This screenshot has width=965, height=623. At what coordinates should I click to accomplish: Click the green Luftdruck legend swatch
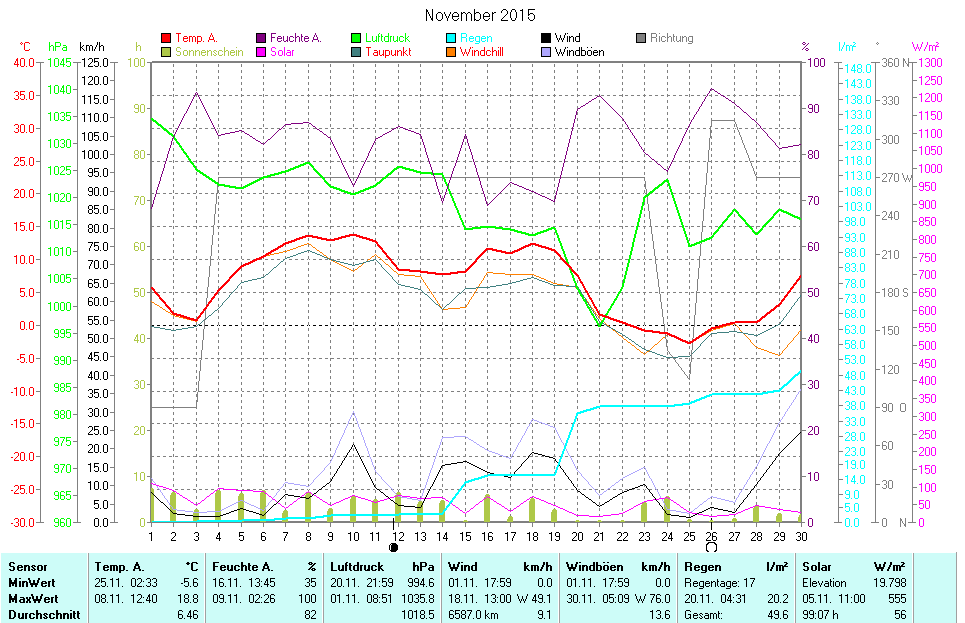click(x=356, y=38)
